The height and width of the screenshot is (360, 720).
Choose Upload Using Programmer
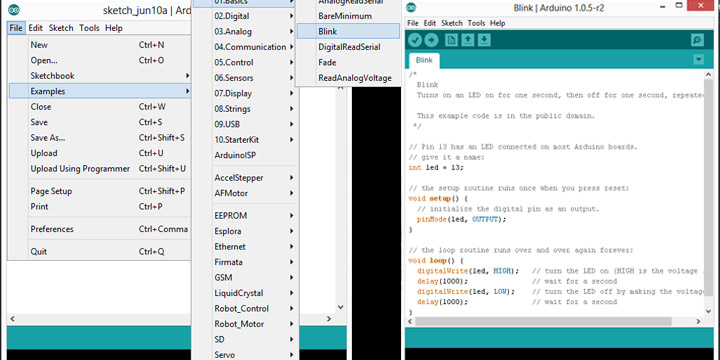click(100, 169)
